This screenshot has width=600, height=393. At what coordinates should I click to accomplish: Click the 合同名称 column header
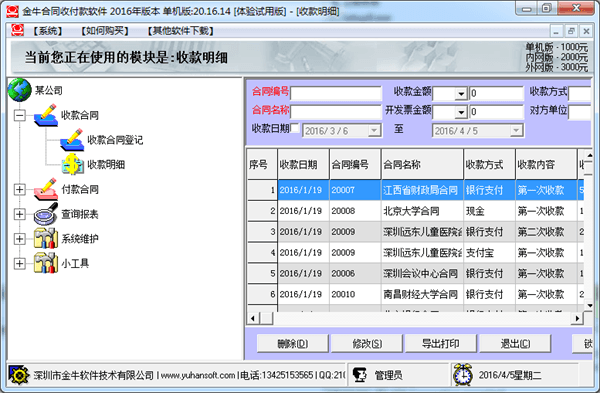[x=422, y=165]
